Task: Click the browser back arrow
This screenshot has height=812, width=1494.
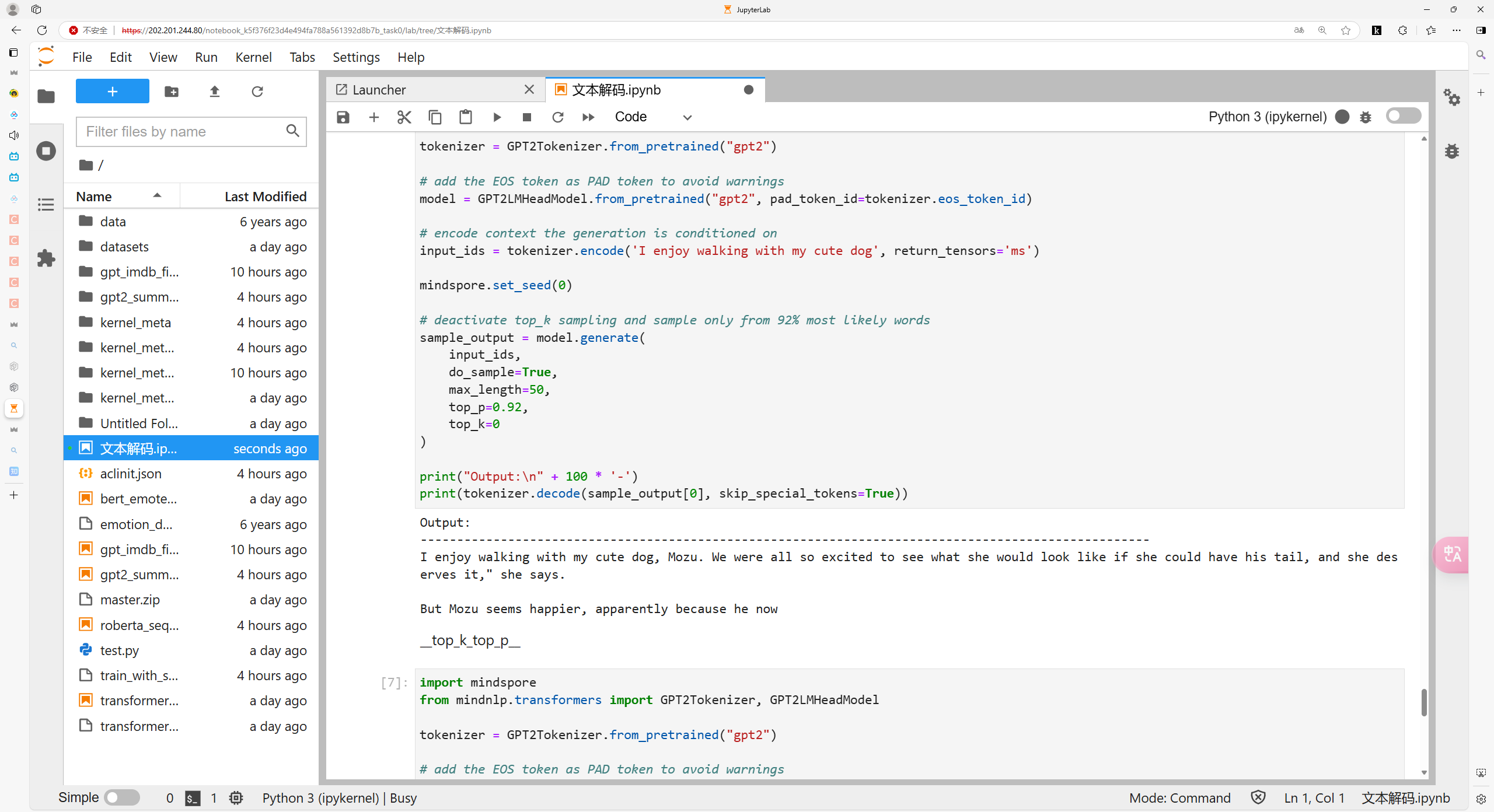Action: [16, 30]
